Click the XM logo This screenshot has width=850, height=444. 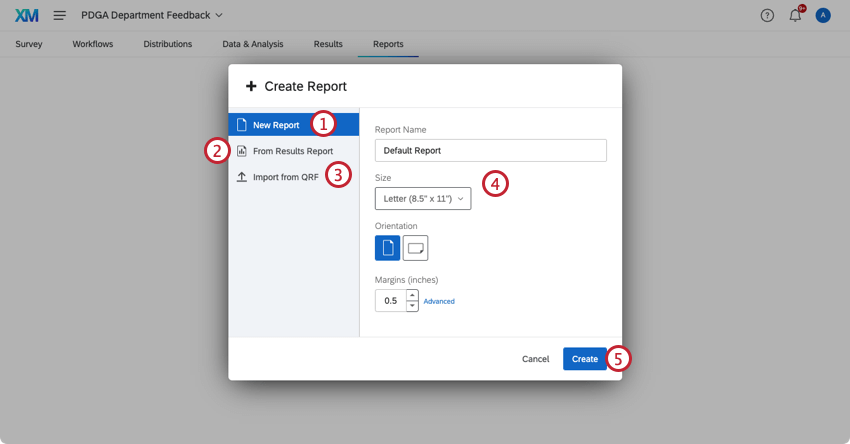27,15
